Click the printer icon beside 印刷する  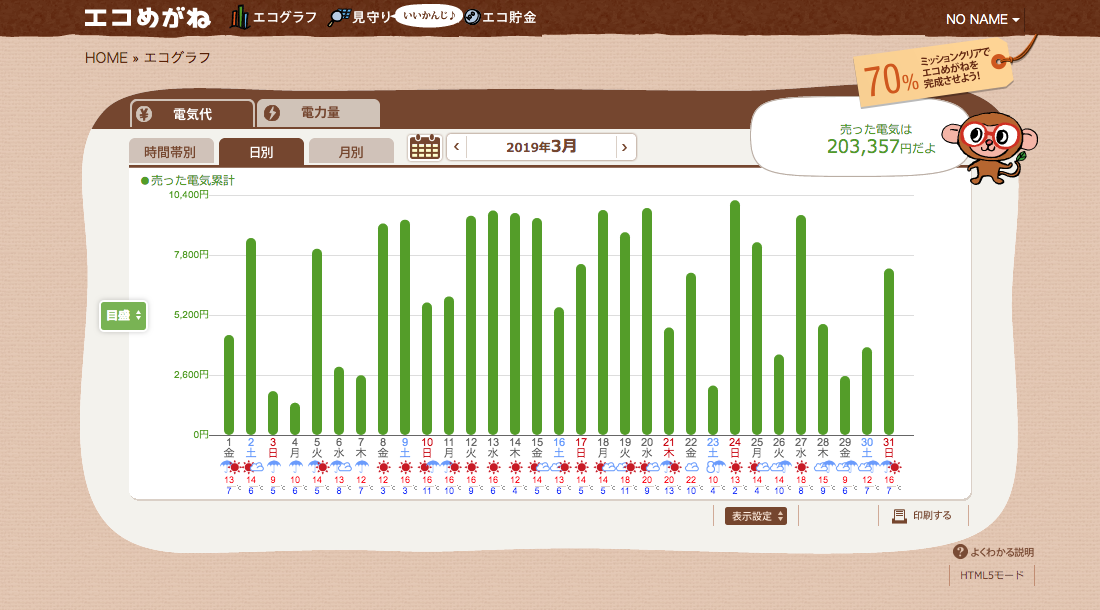pos(899,516)
